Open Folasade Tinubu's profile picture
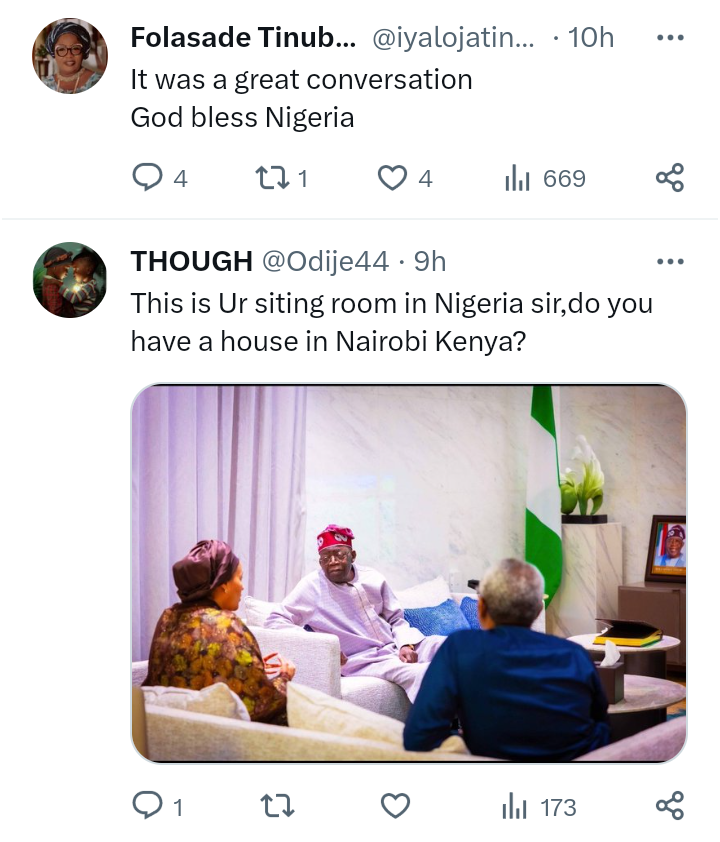720x842 pixels. pos(70,56)
